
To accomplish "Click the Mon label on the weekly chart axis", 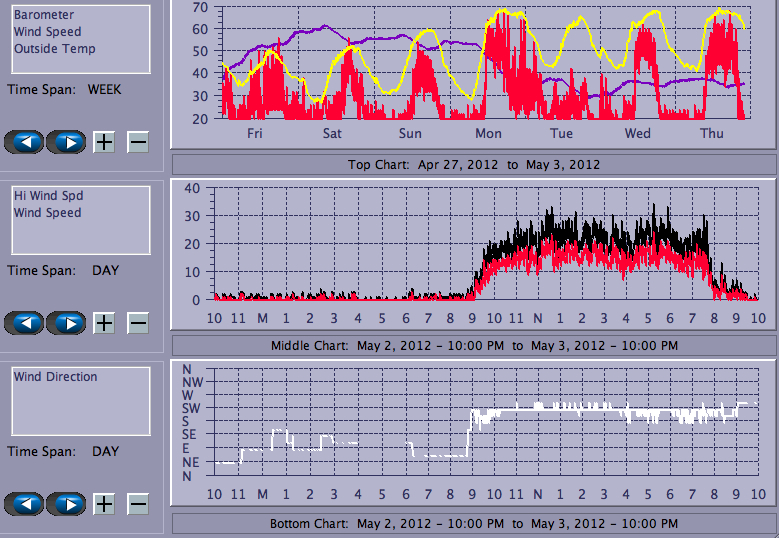I will click(488, 133).
